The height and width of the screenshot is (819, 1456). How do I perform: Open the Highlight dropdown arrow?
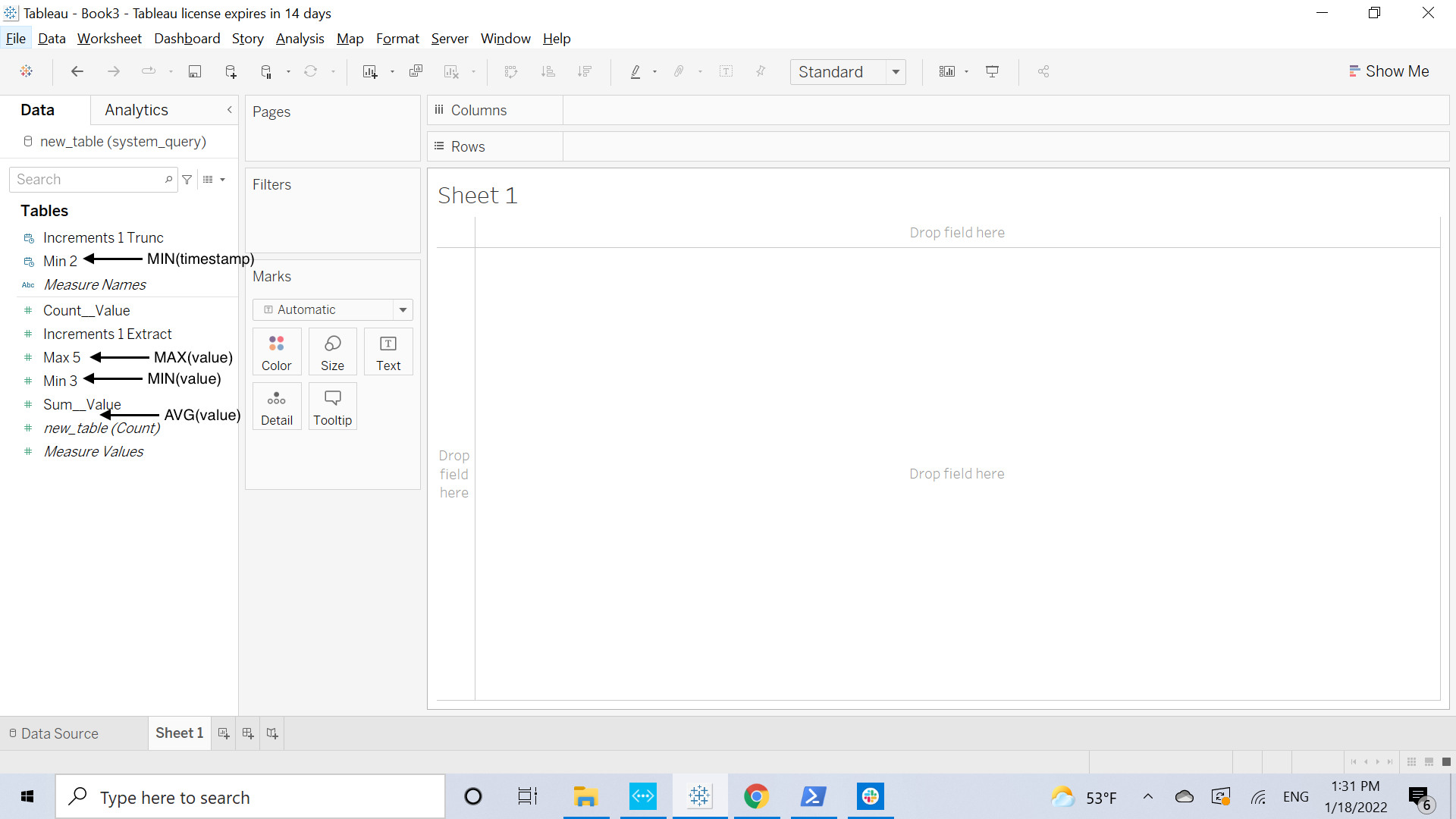[654, 72]
